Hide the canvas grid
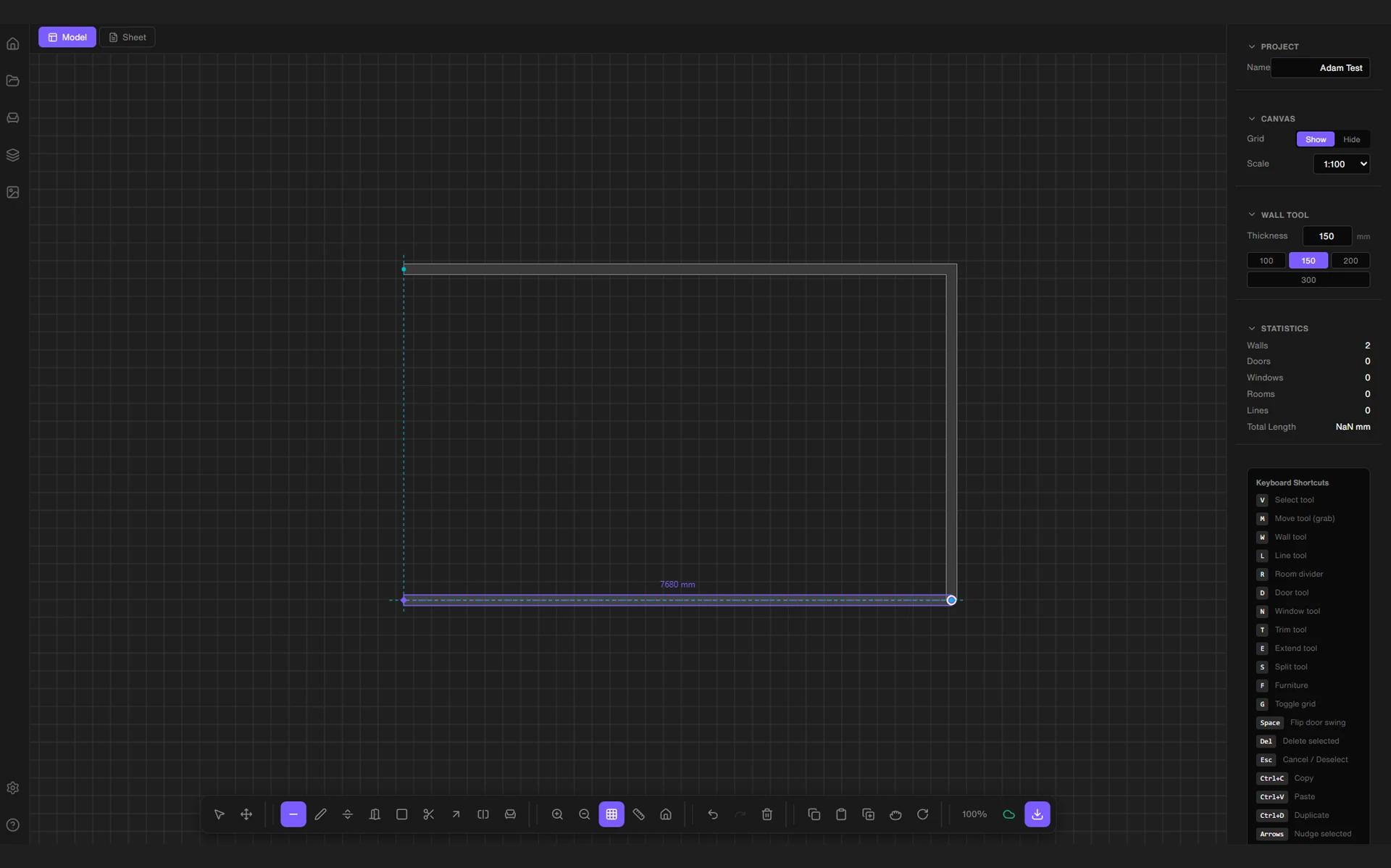1391x868 pixels. click(x=1351, y=139)
